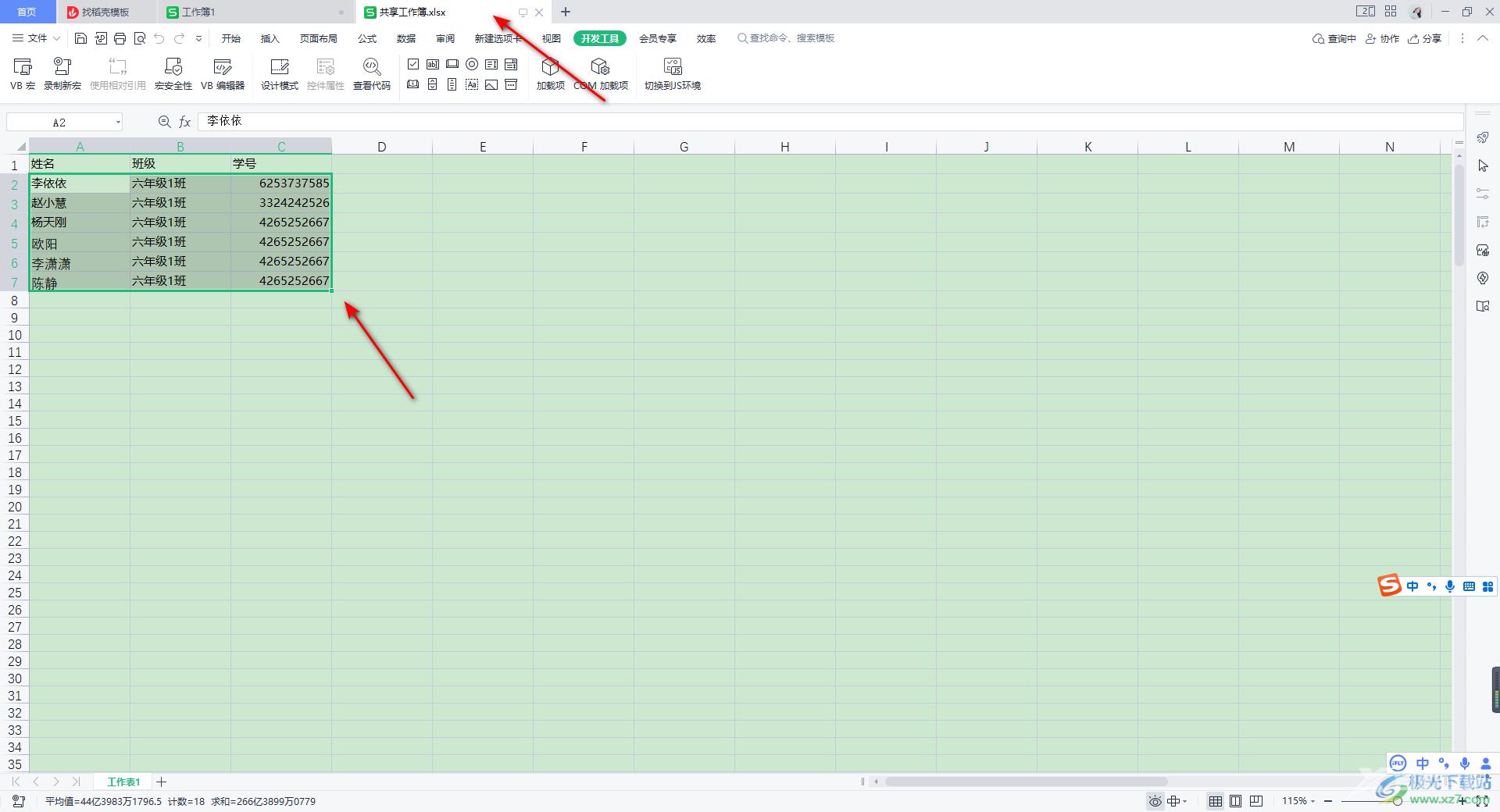Adjust the zoom slider handle
This screenshot has height=812, width=1500.
[1398, 801]
